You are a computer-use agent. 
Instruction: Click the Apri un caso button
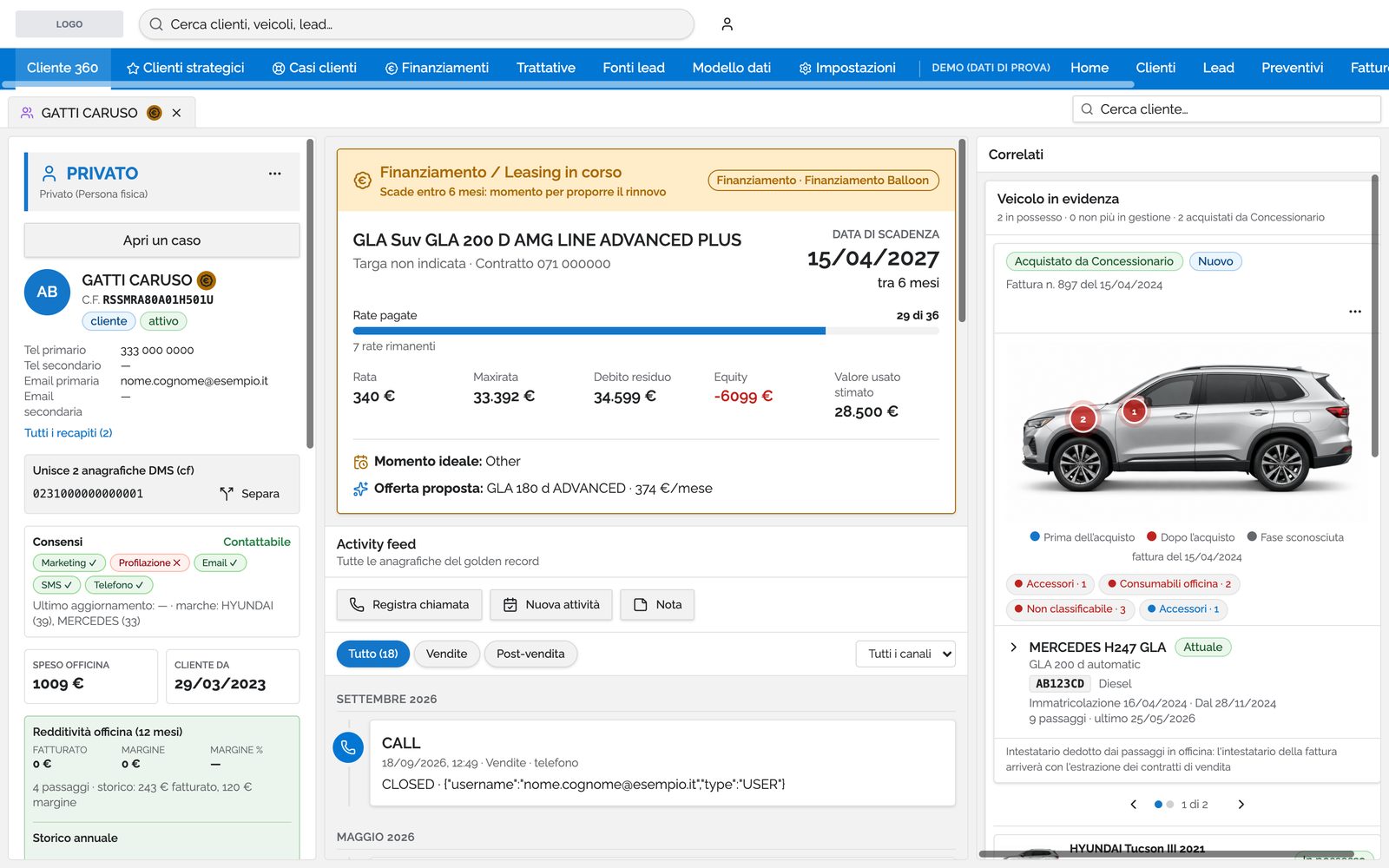pos(161,240)
